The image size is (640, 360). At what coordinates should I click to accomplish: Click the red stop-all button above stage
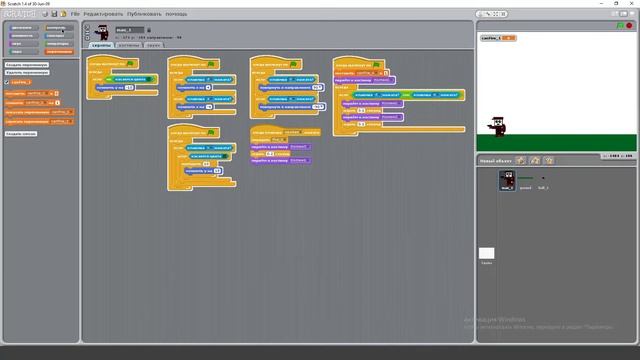629,25
